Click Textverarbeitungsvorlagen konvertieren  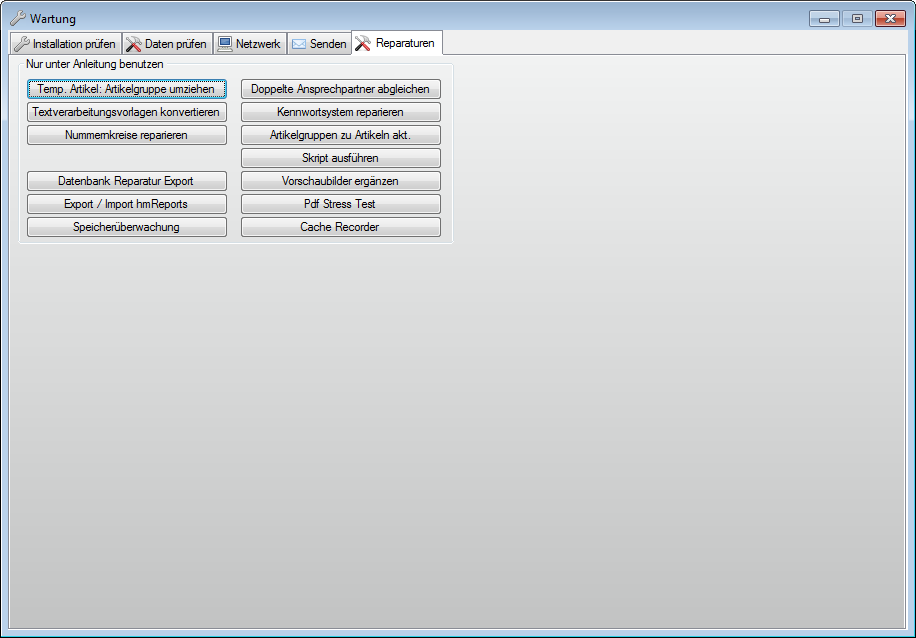pyautogui.click(x=126, y=112)
